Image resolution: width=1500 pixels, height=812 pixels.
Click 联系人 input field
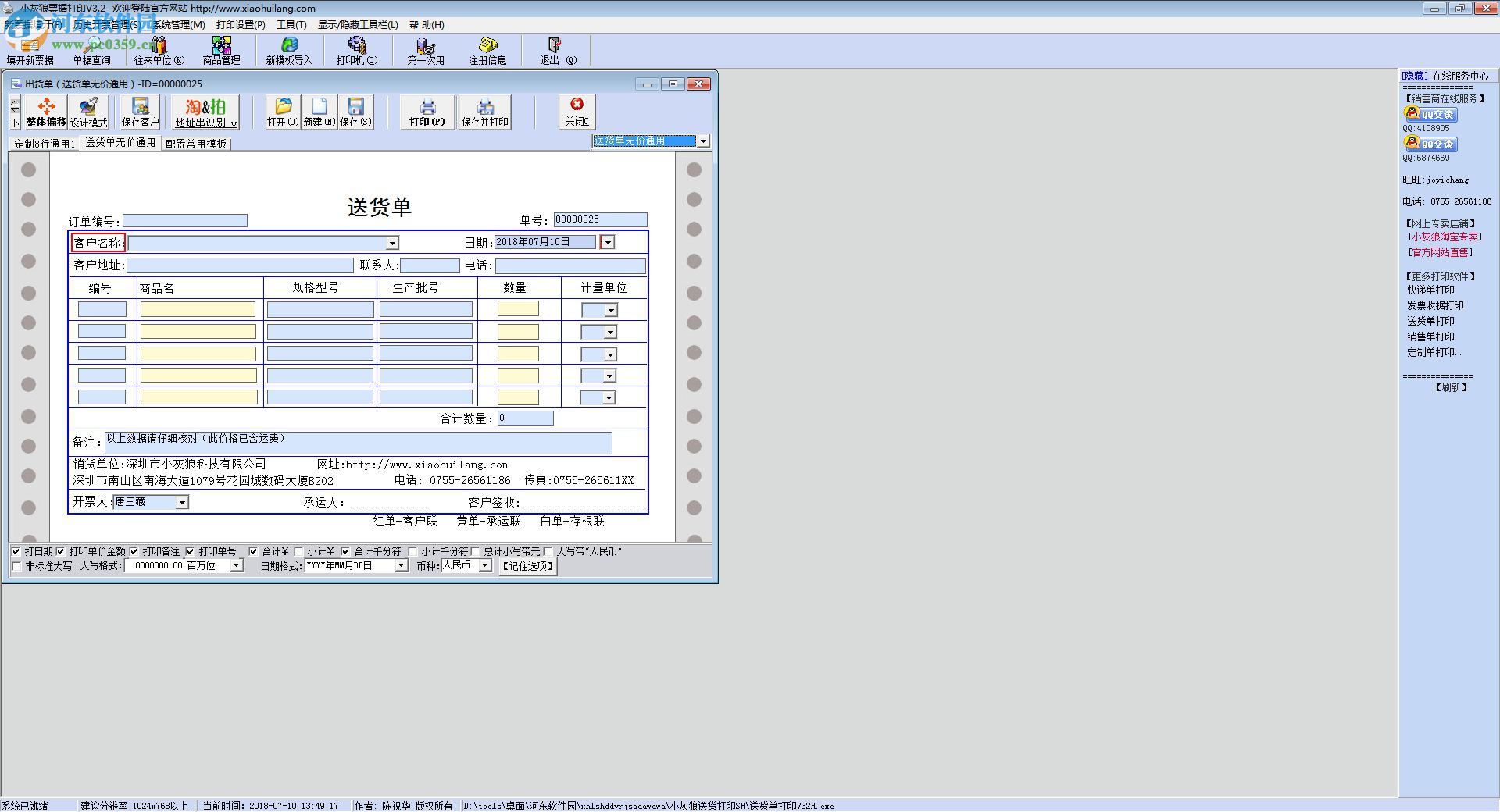pos(430,265)
